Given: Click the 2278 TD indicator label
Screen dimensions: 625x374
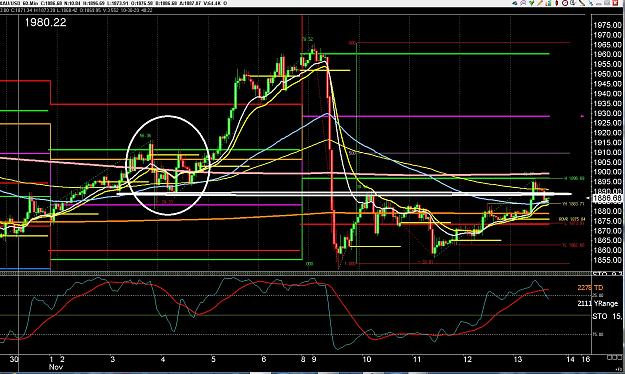Looking at the screenshot, I should (590, 287).
